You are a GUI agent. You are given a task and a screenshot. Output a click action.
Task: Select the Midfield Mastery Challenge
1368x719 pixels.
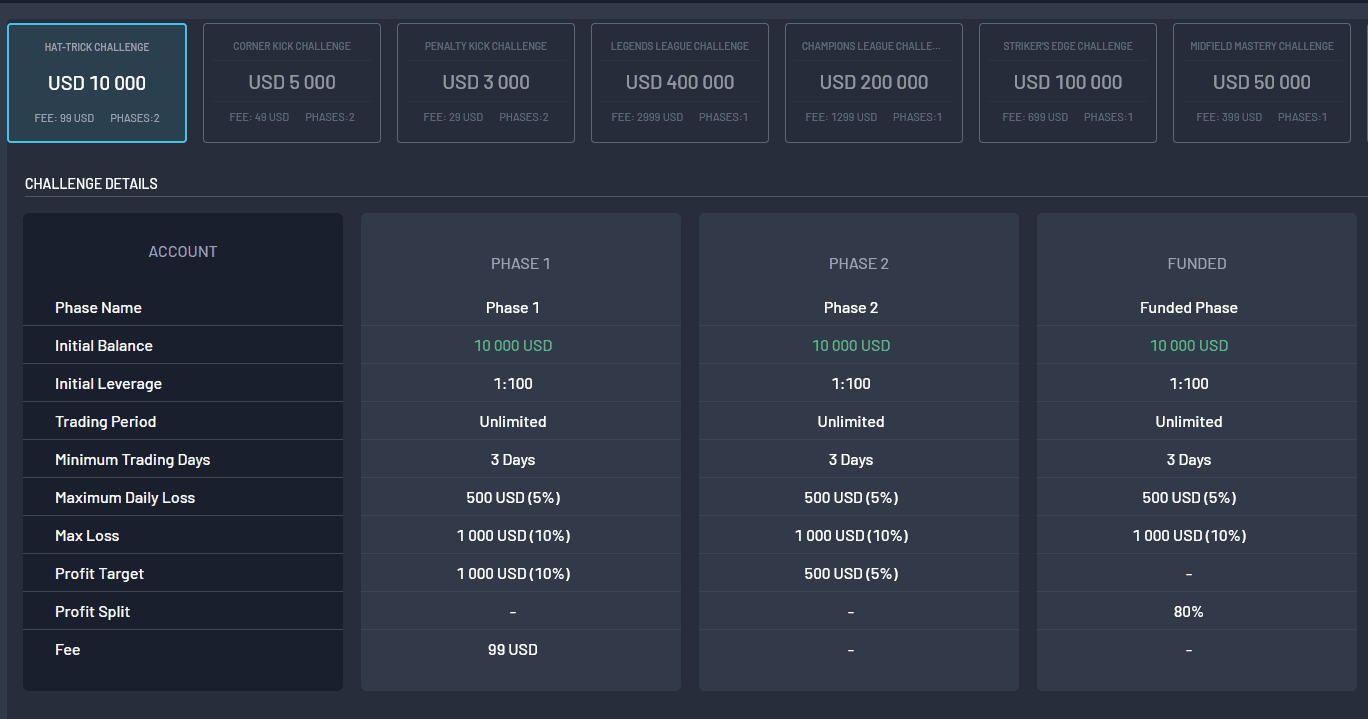tap(1261, 80)
